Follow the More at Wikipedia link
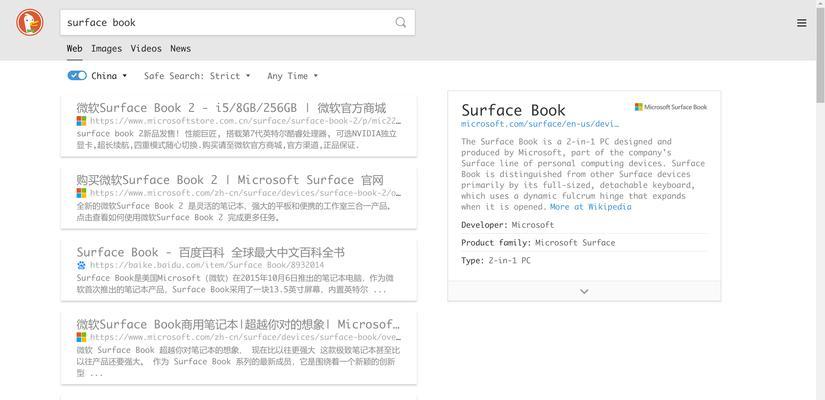Image resolution: width=825 pixels, height=400 pixels. (x=590, y=207)
